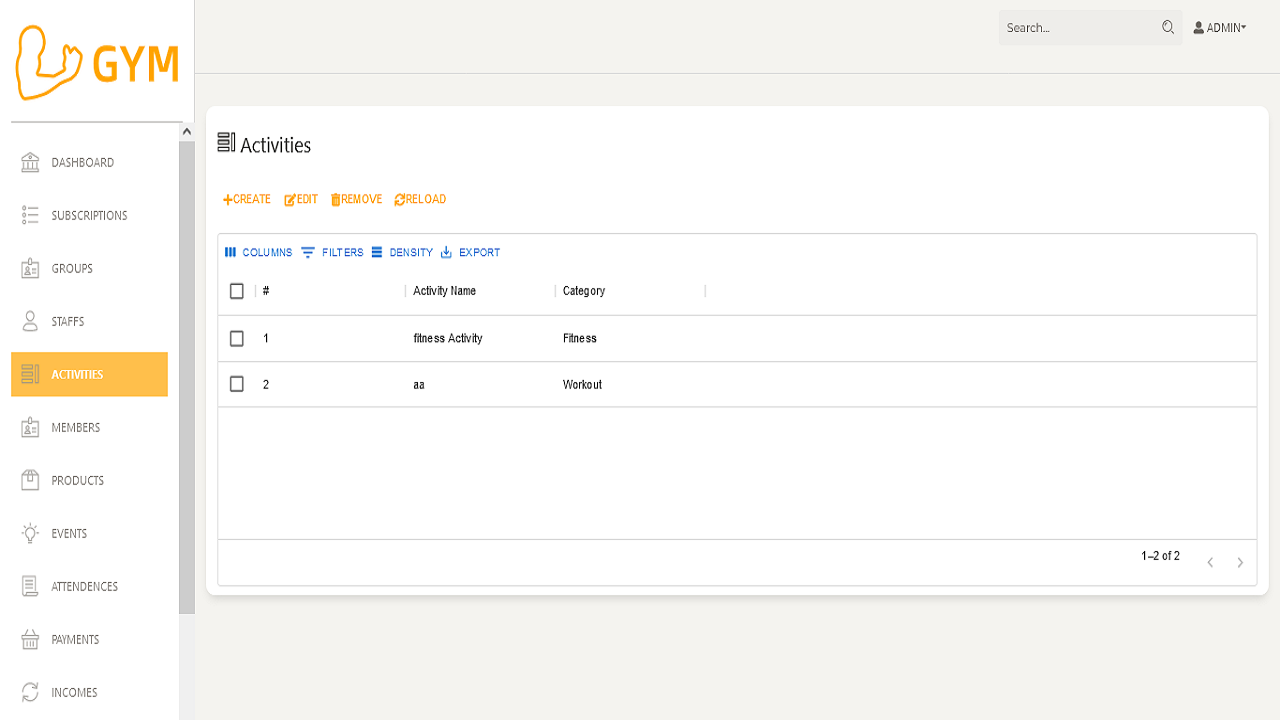
Task: Switch to the Incomes section
Action: click(74, 692)
